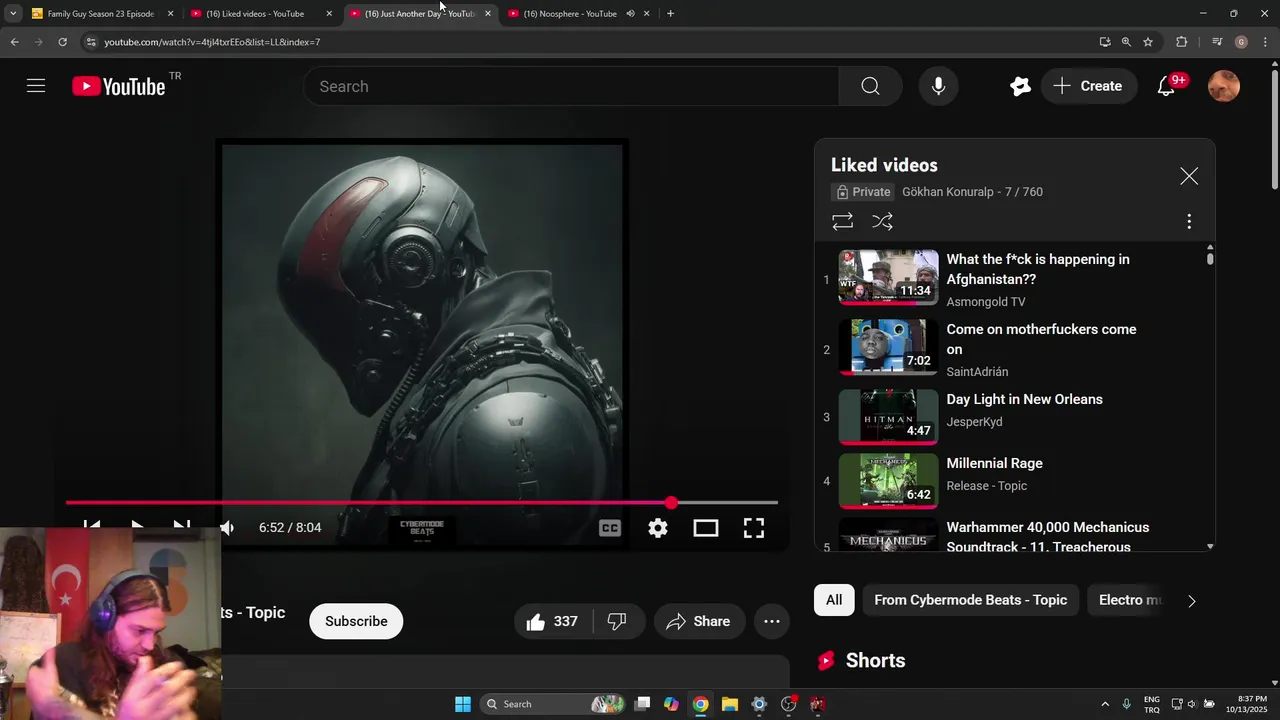Open video player settings gear

point(658,528)
